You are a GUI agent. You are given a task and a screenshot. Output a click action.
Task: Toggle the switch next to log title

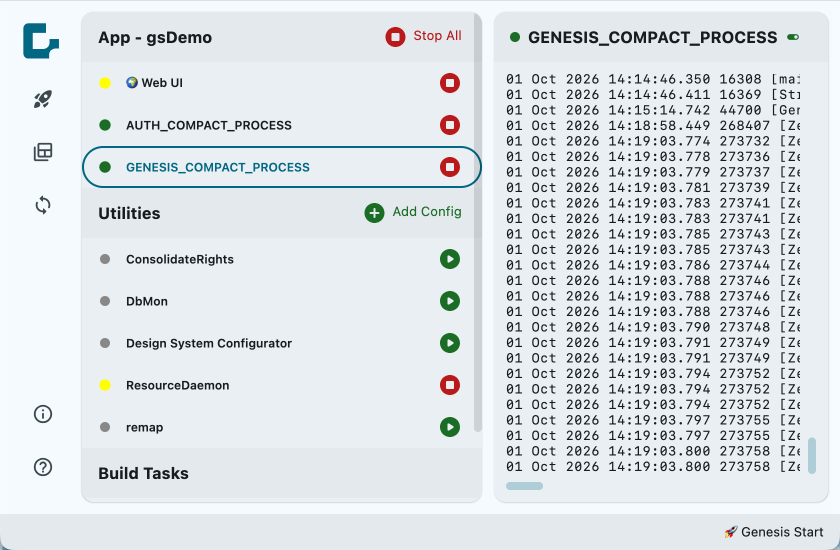[793, 37]
